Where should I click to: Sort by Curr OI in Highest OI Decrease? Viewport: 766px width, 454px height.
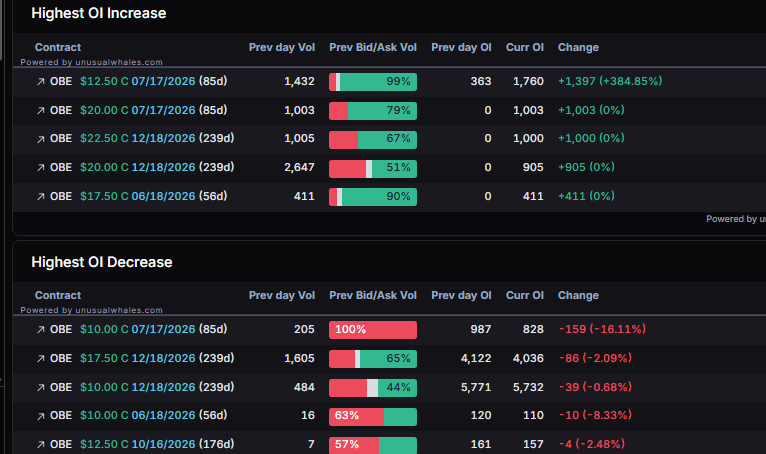(525, 295)
